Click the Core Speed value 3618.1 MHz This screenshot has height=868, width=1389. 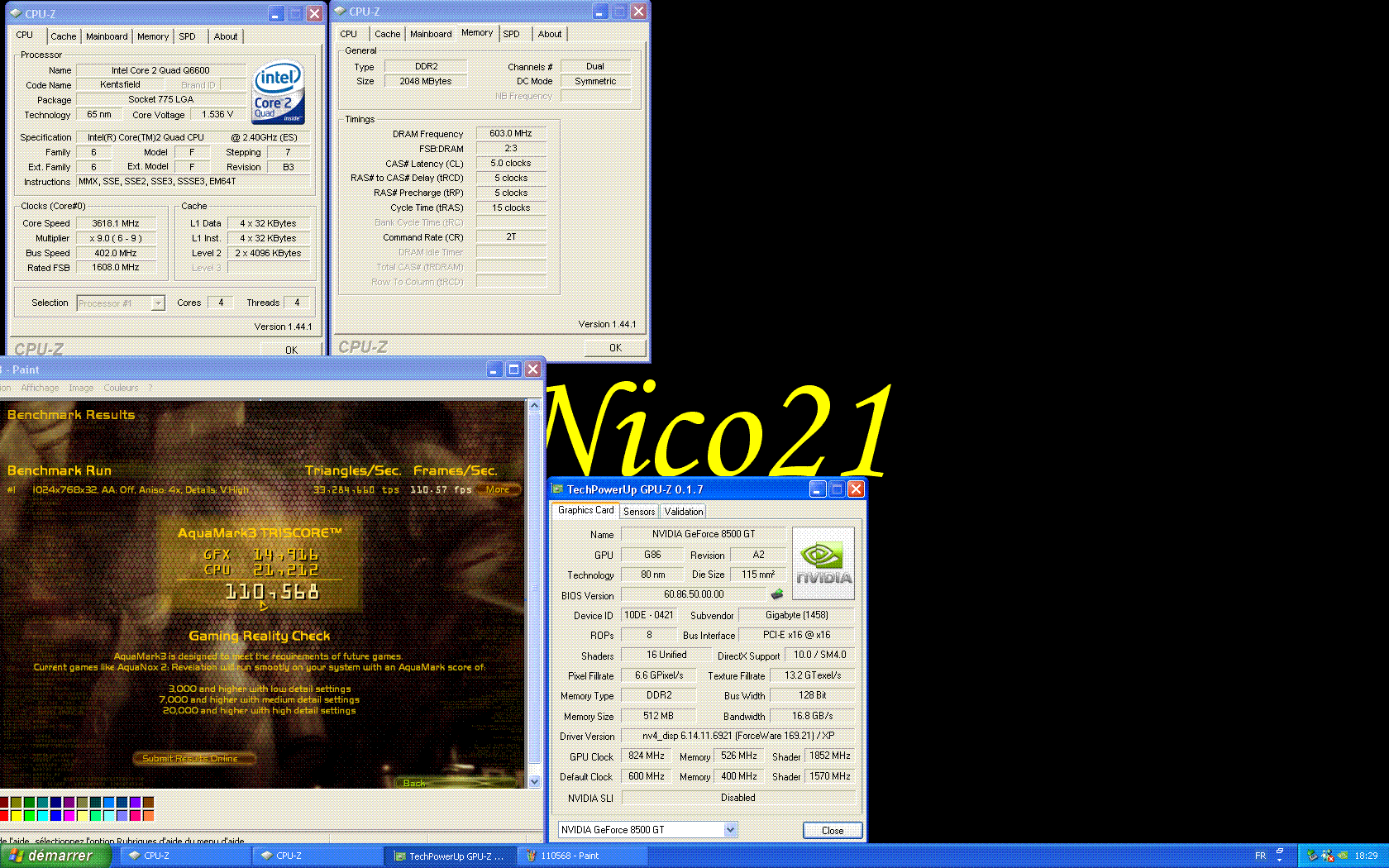click(x=115, y=223)
